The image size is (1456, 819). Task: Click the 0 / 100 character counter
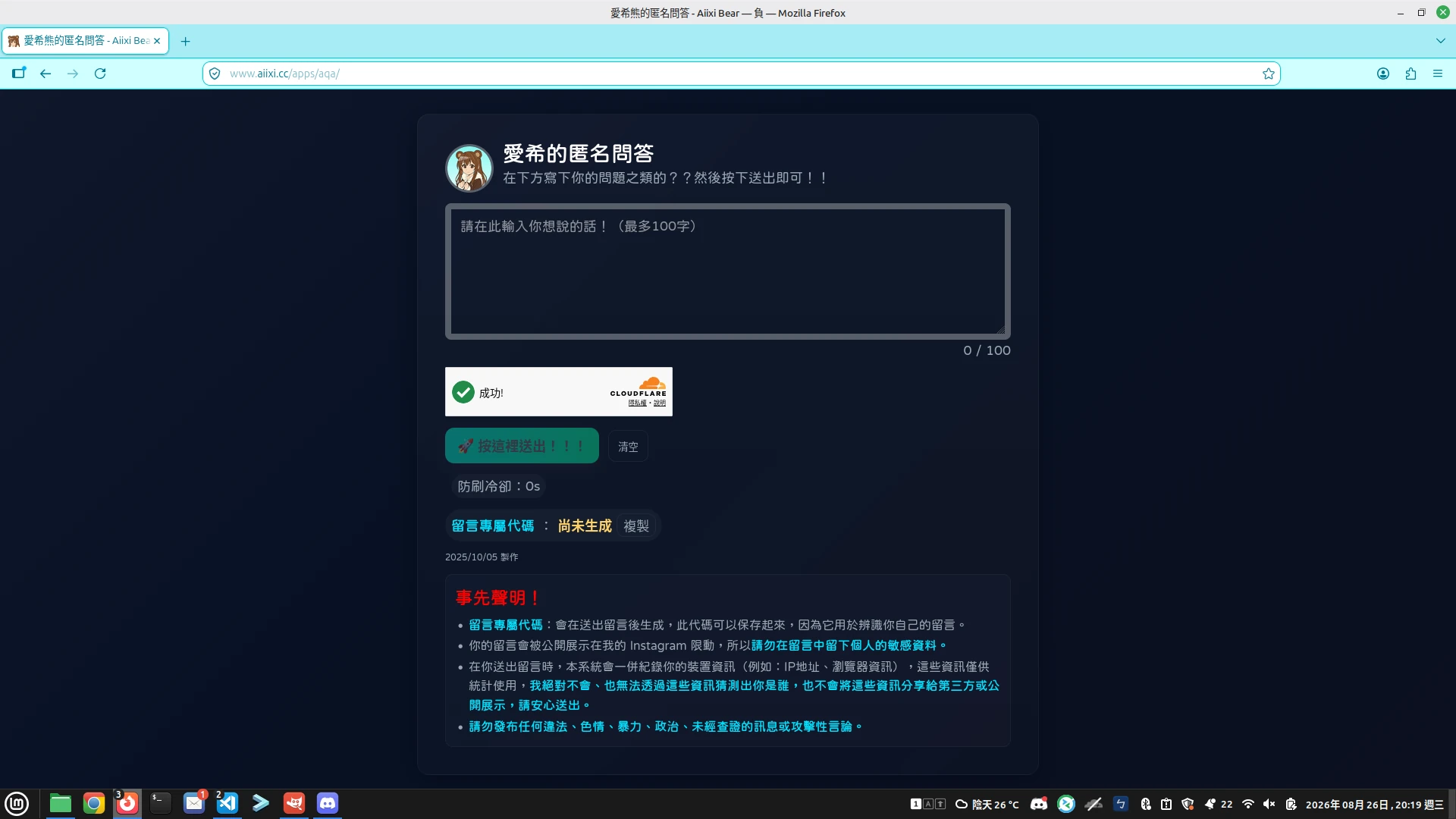(x=987, y=350)
